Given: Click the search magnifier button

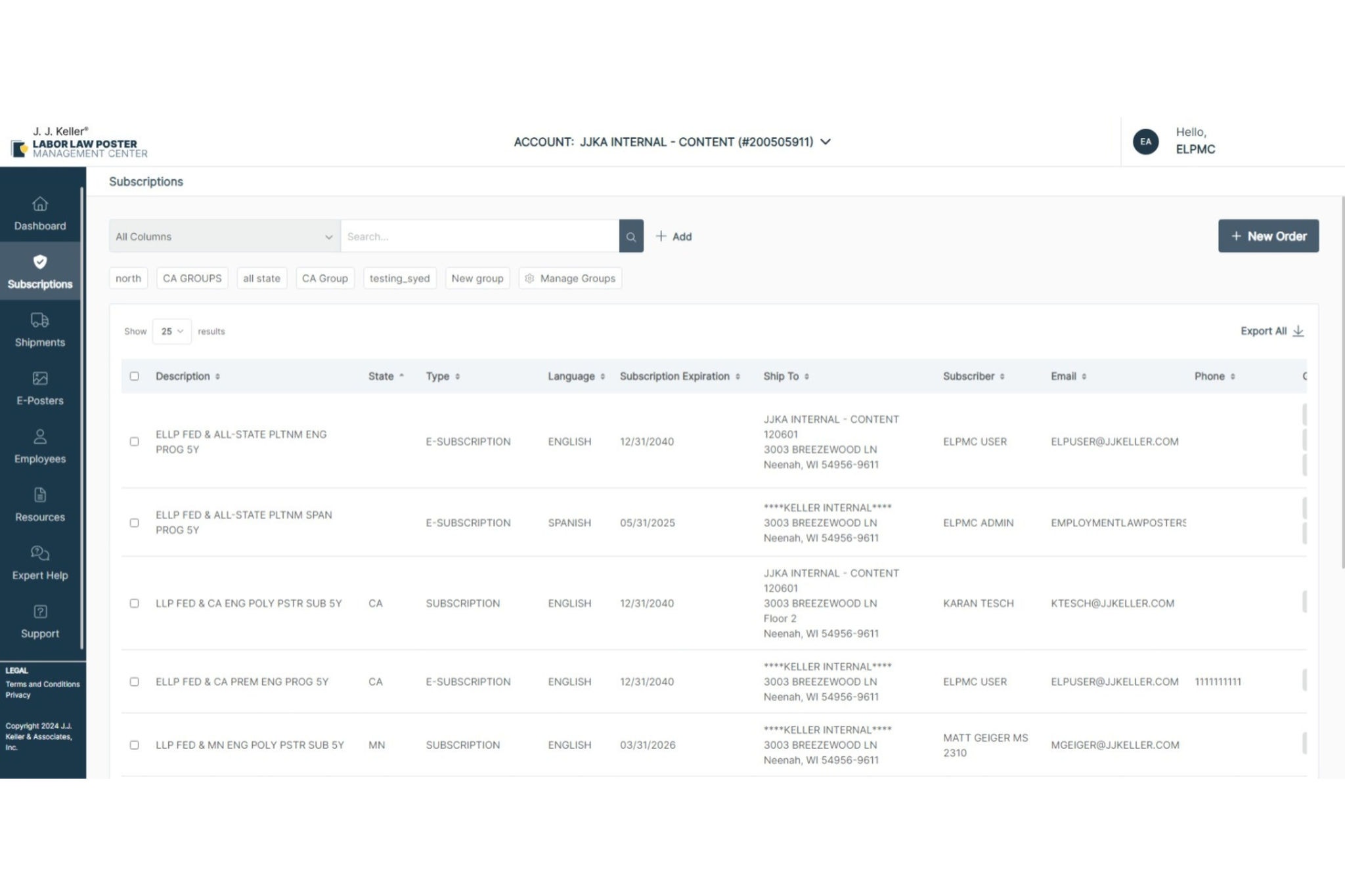Looking at the screenshot, I should pos(630,236).
